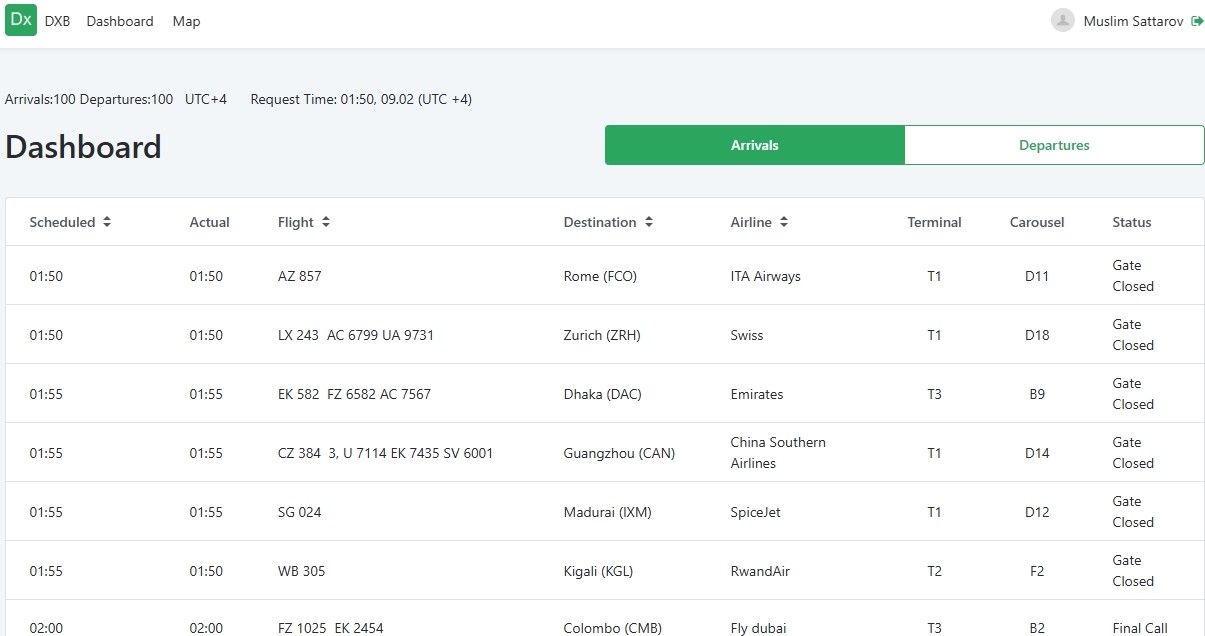Sort by Scheduled column arrows
The height and width of the screenshot is (636, 1205).
click(107, 222)
